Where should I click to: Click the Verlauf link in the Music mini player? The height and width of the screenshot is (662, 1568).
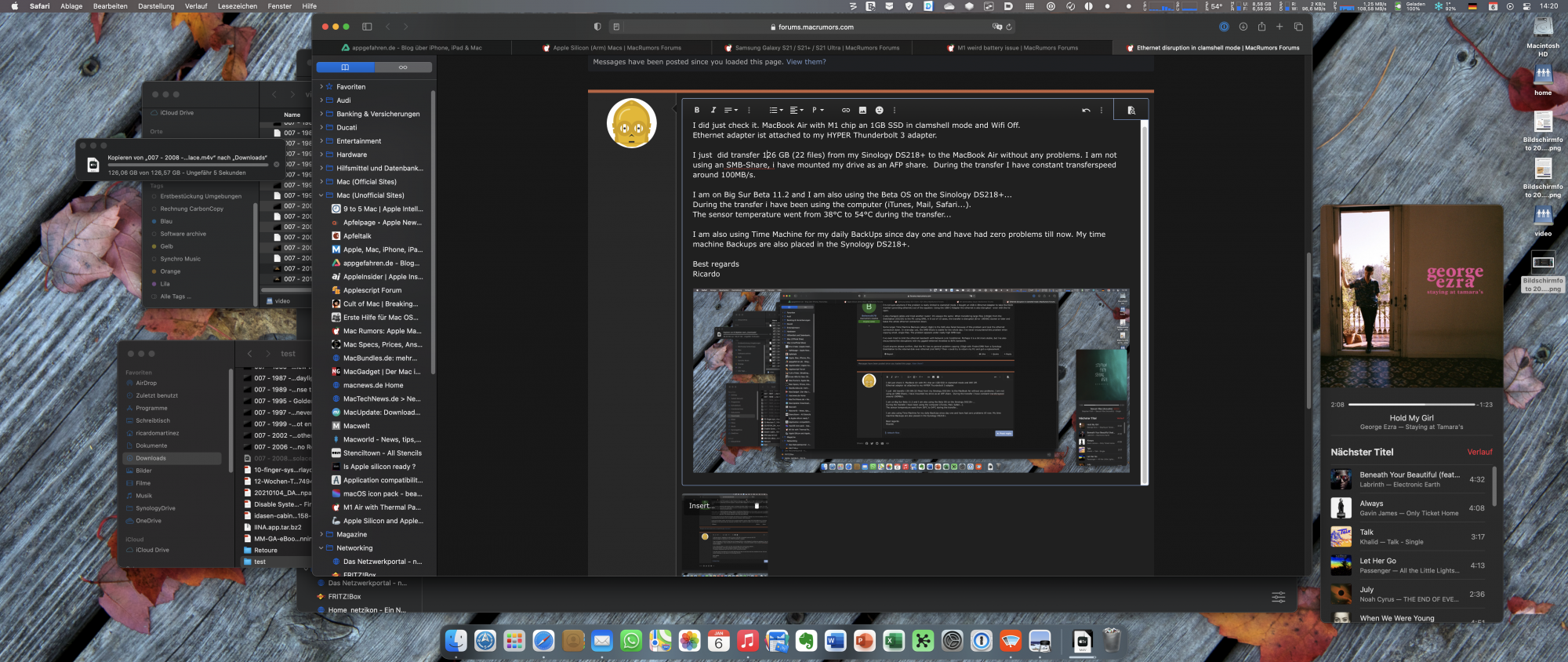point(1479,453)
